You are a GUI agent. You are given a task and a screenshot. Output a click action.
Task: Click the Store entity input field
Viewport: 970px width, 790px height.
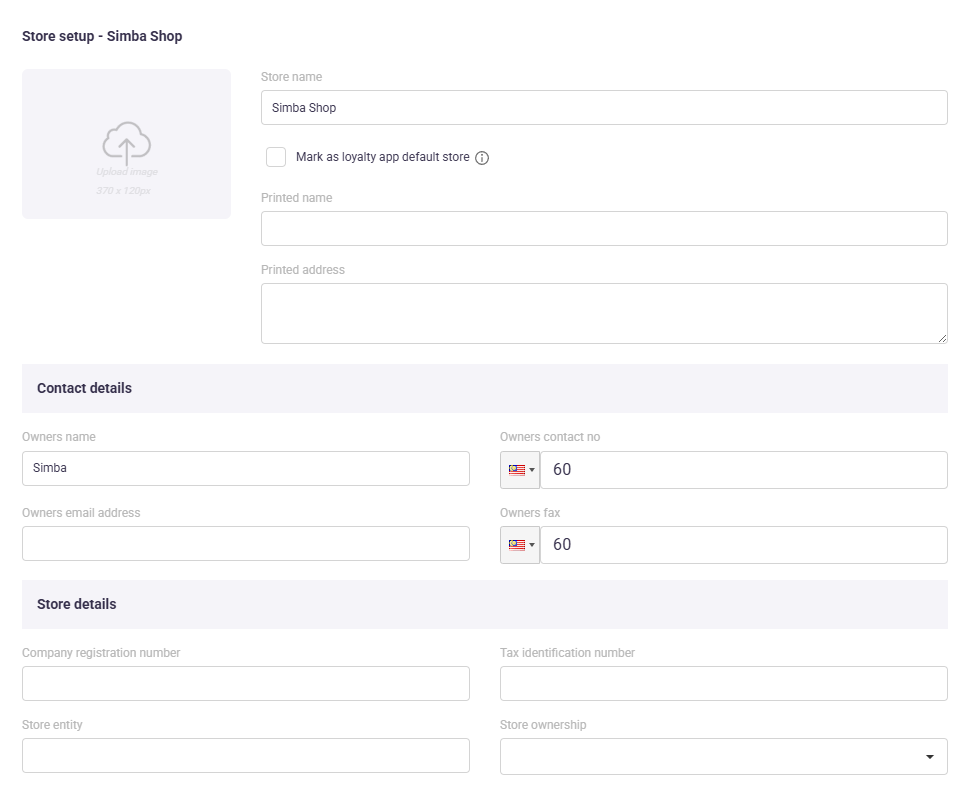(x=245, y=755)
